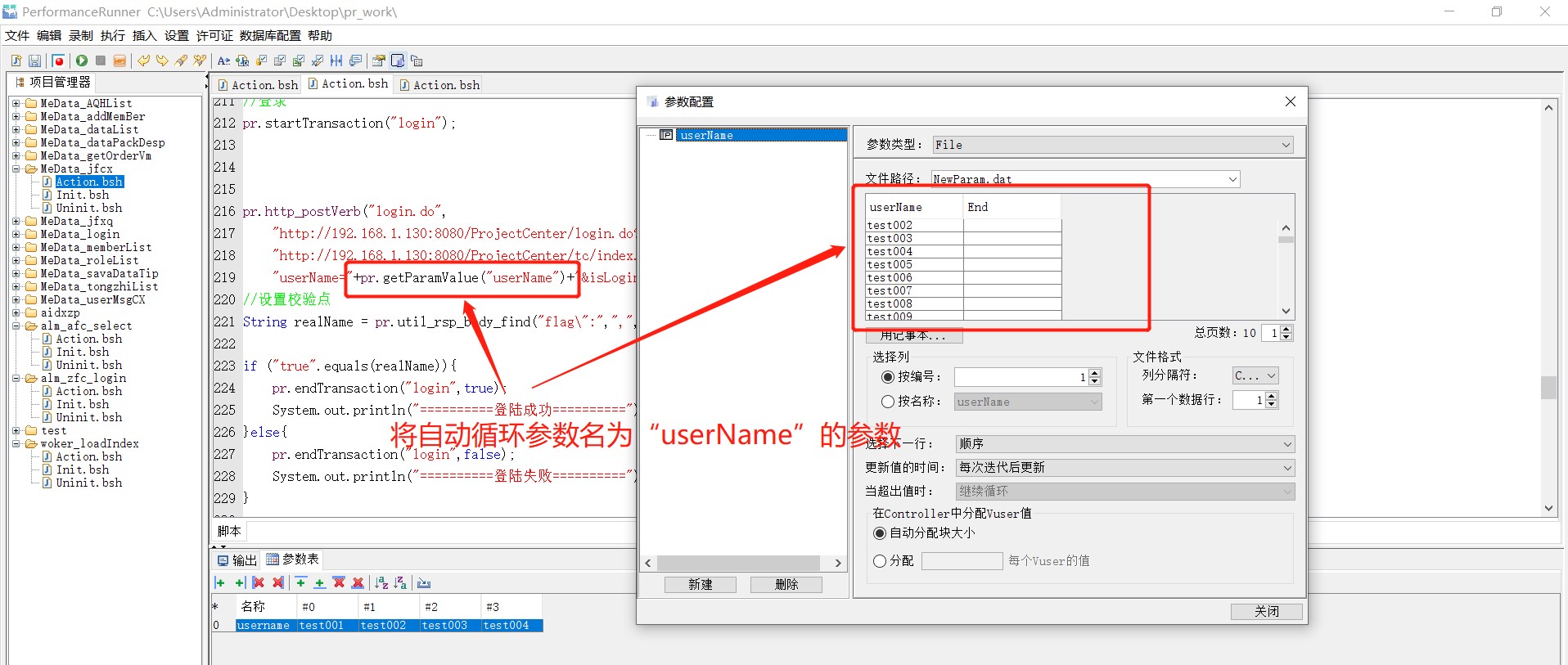The width and height of the screenshot is (1568, 665).
Task: Click the save floppy disk icon
Action: (34, 61)
